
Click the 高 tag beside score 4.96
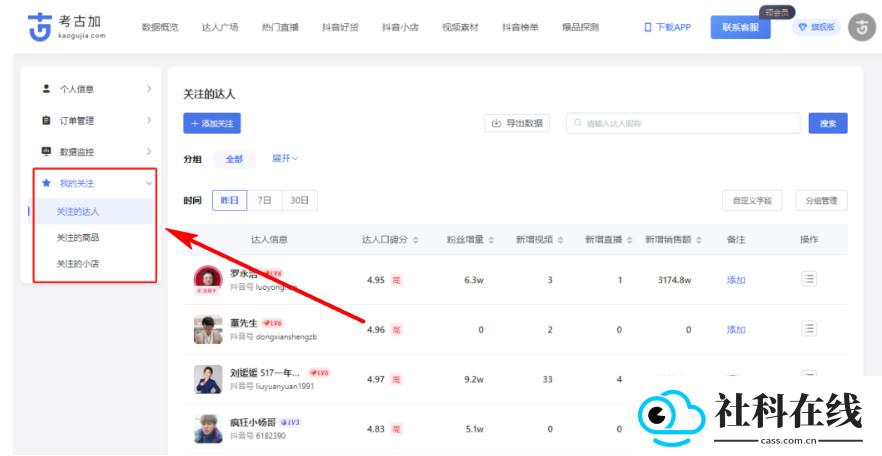tap(397, 330)
